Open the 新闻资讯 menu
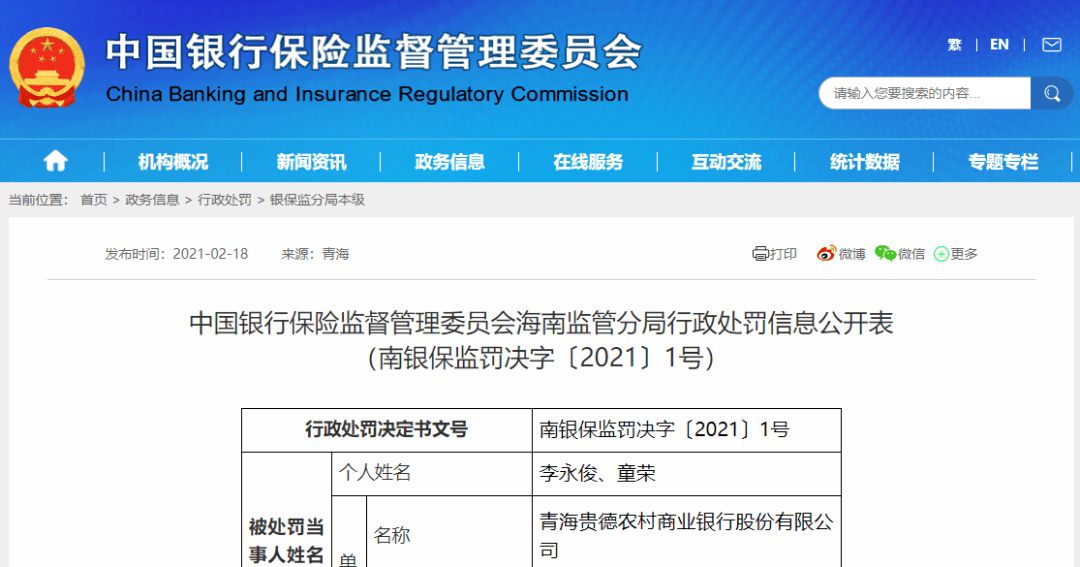1080x567 pixels. [x=311, y=162]
